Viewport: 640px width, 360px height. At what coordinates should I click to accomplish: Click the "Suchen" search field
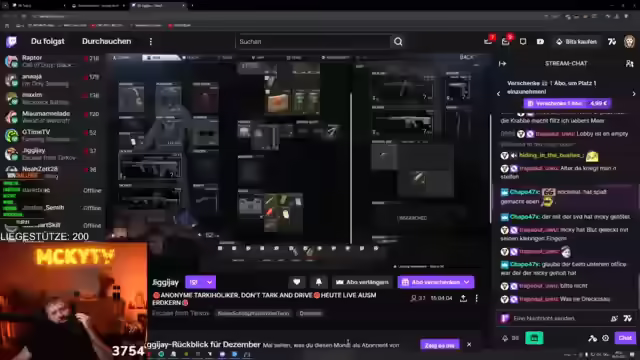(313, 42)
